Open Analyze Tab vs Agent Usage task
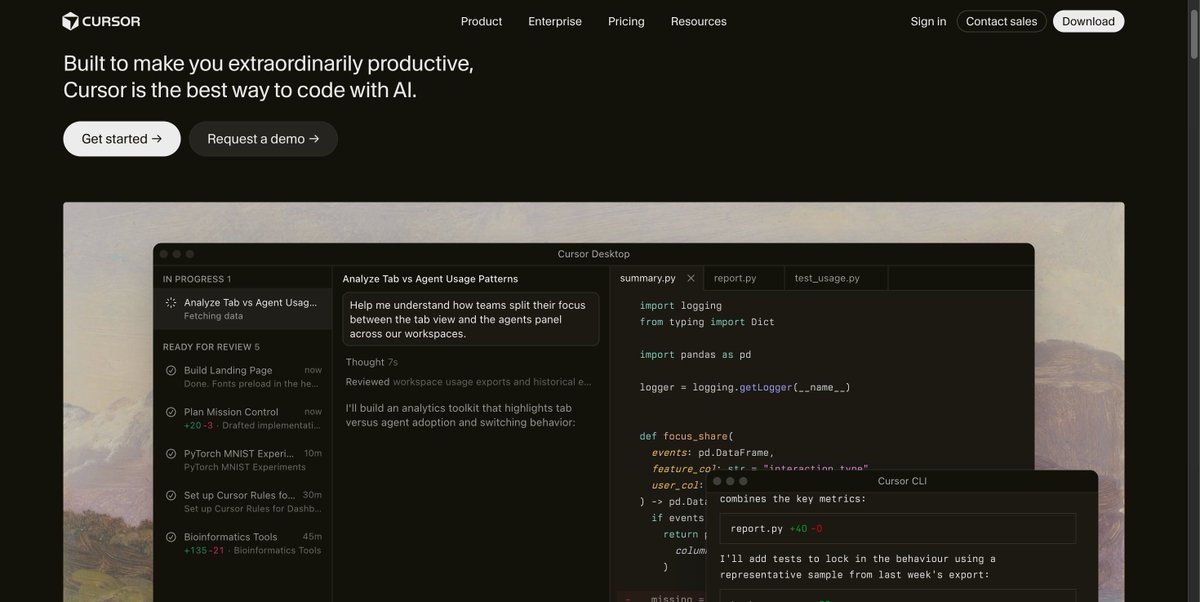 tap(243, 309)
